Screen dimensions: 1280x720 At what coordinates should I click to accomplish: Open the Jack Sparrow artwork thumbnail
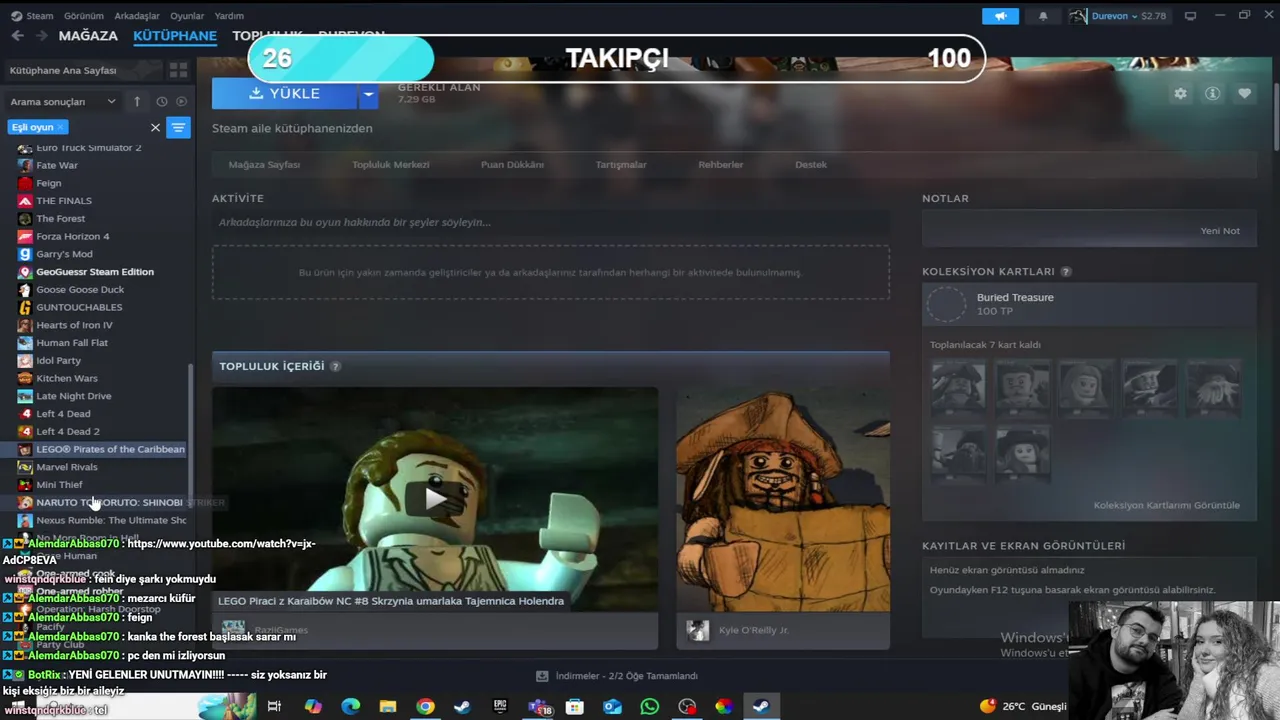coord(783,499)
